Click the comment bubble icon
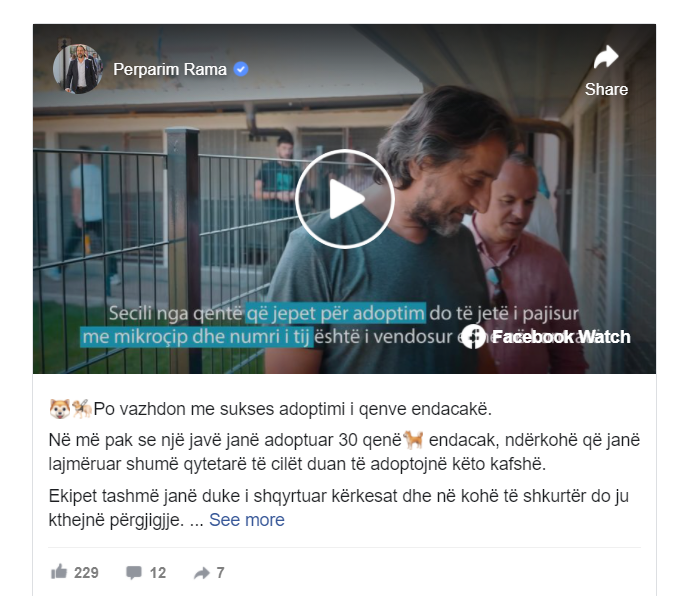This screenshot has width=684, height=596. [134, 572]
